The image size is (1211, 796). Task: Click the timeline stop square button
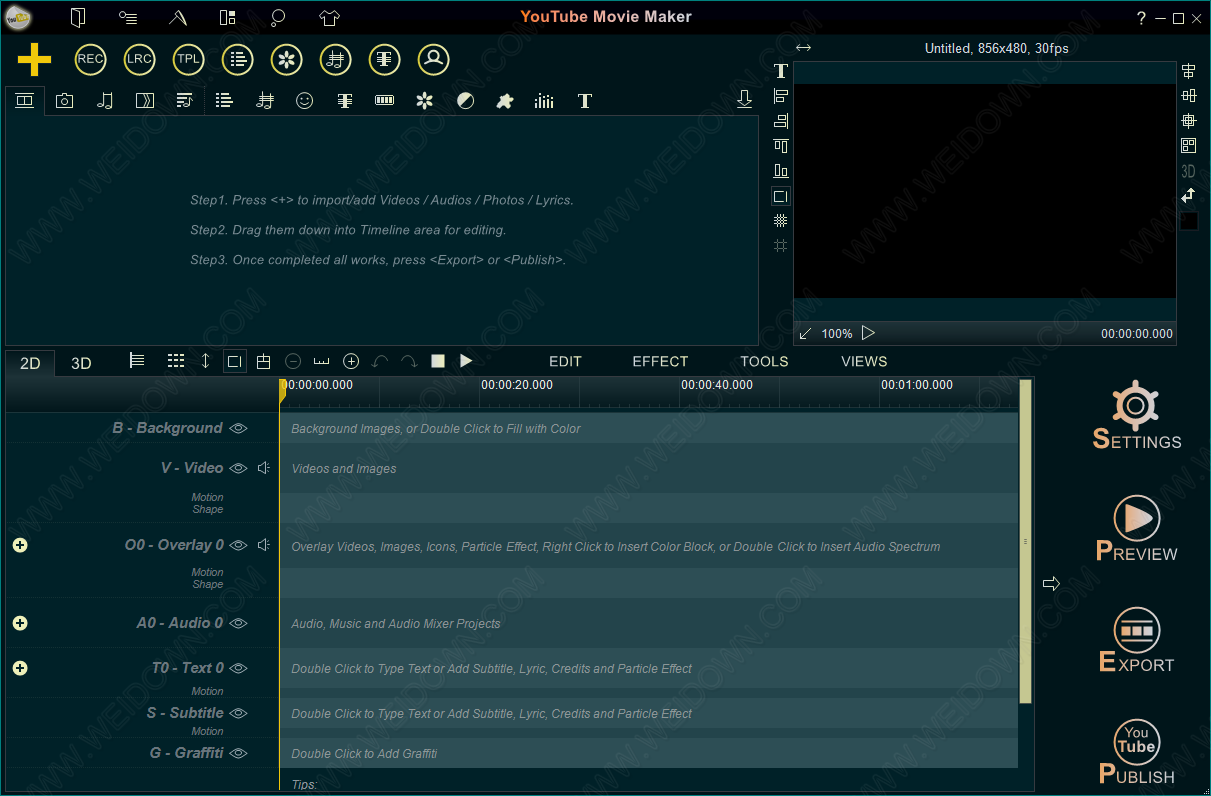click(x=438, y=361)
